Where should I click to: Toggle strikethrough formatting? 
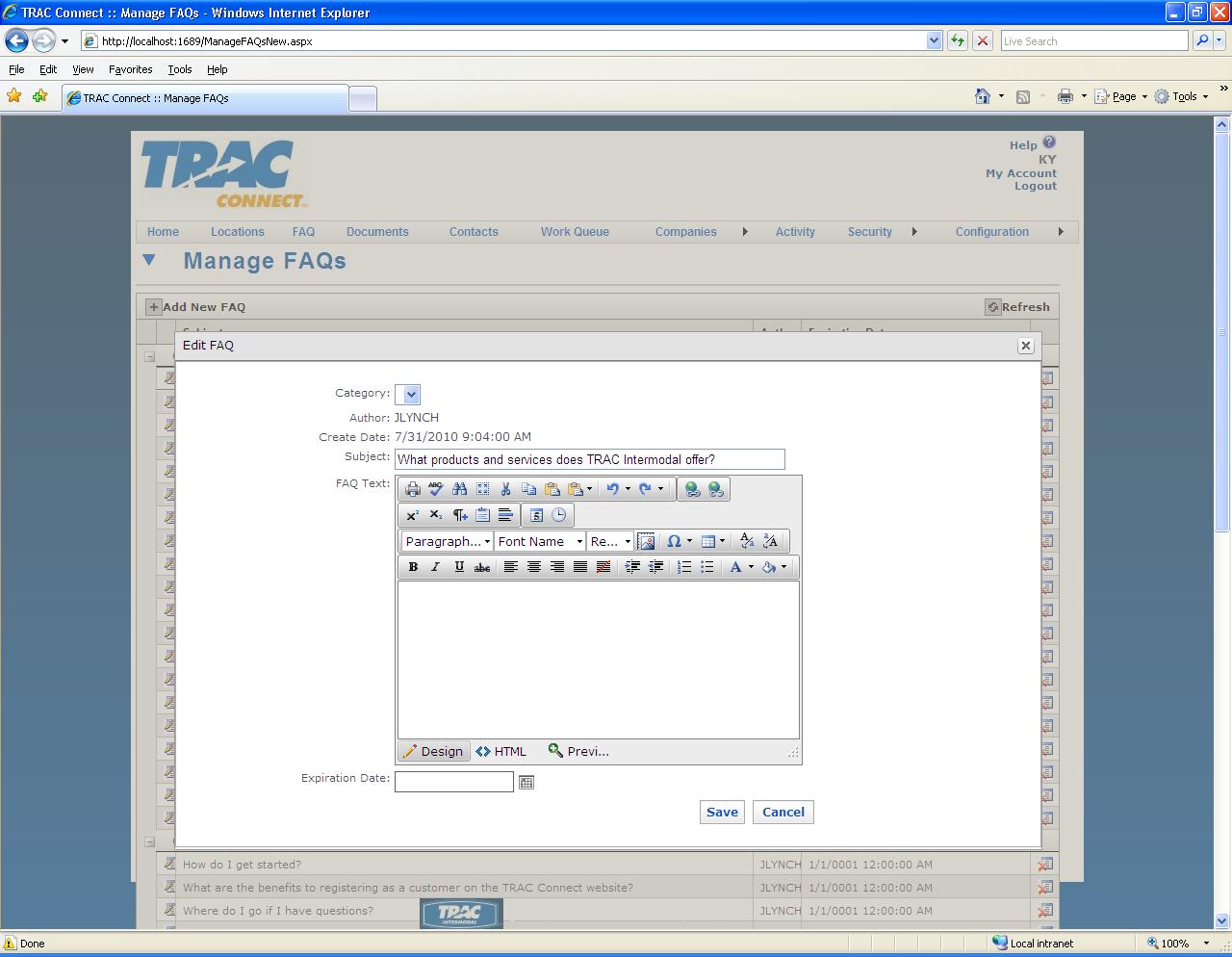pos(482,567)
